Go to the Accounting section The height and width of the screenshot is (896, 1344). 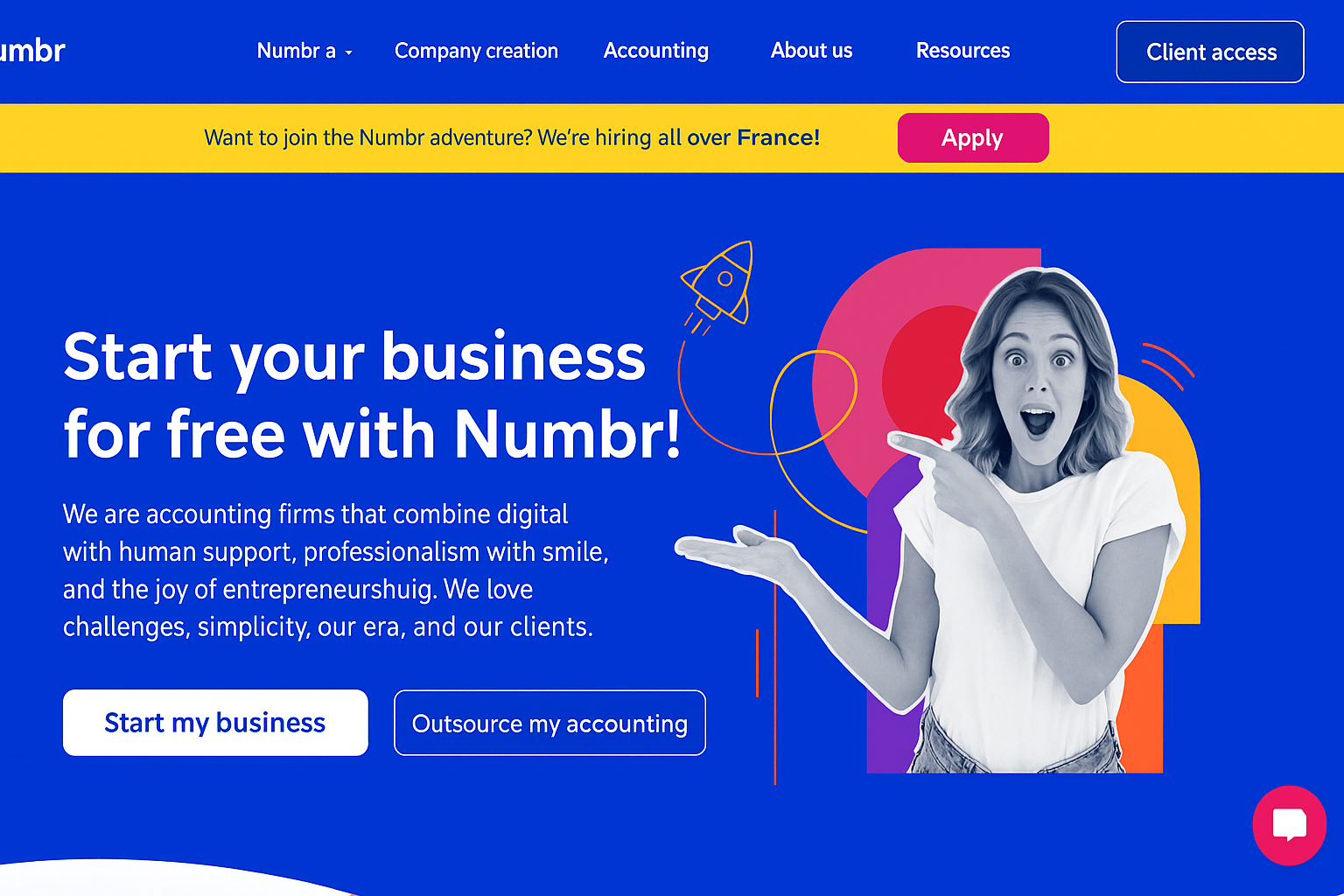tap(656, 51)
